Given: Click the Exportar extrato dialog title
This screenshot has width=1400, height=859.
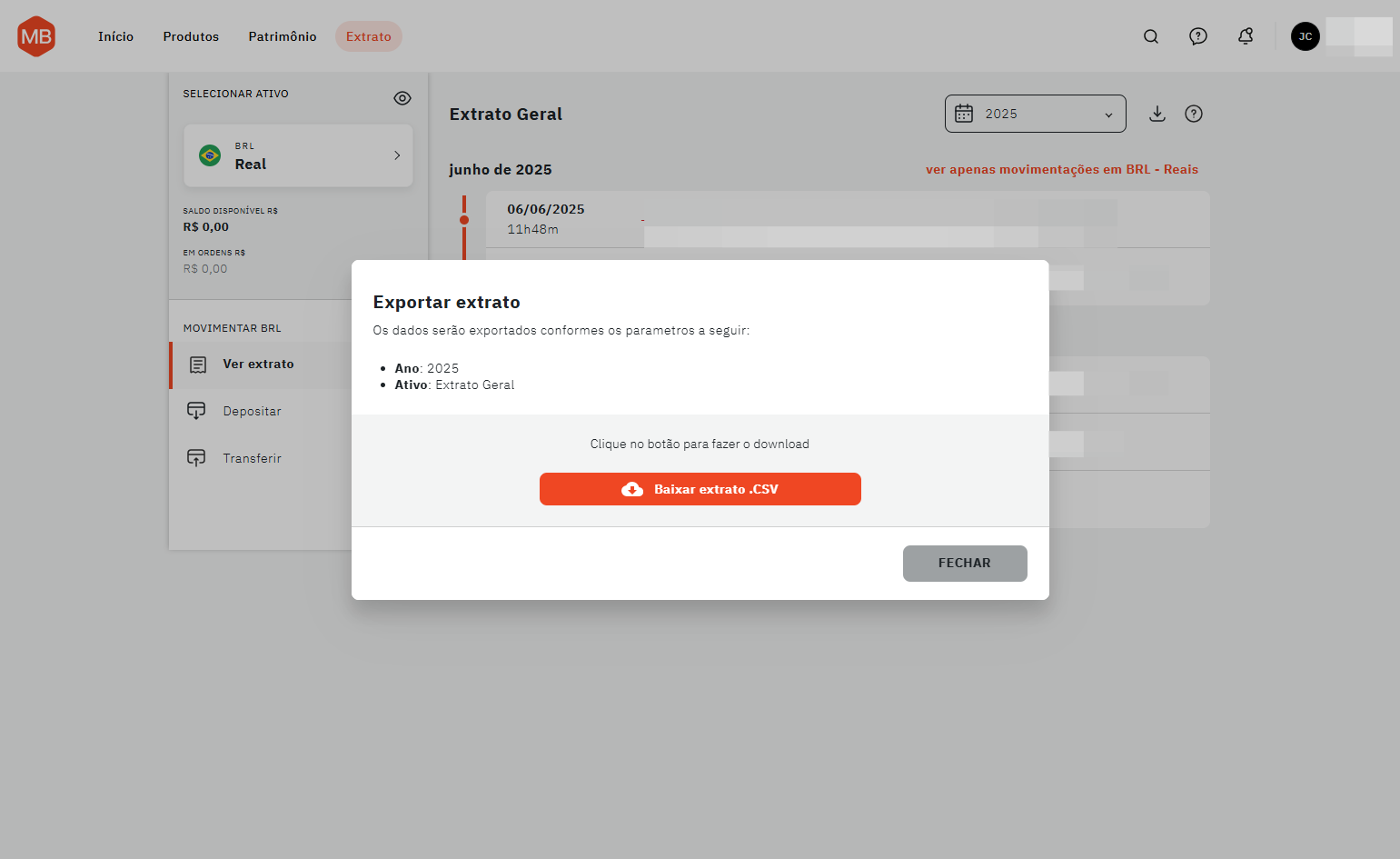Looking at the screenshot, I should (447, 303).
